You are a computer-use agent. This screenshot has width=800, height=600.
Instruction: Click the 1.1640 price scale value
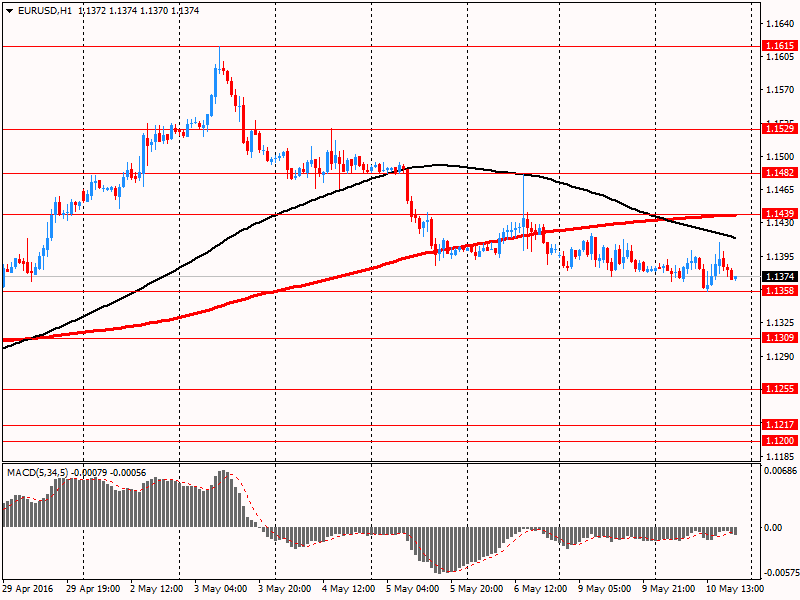(781, 23)
